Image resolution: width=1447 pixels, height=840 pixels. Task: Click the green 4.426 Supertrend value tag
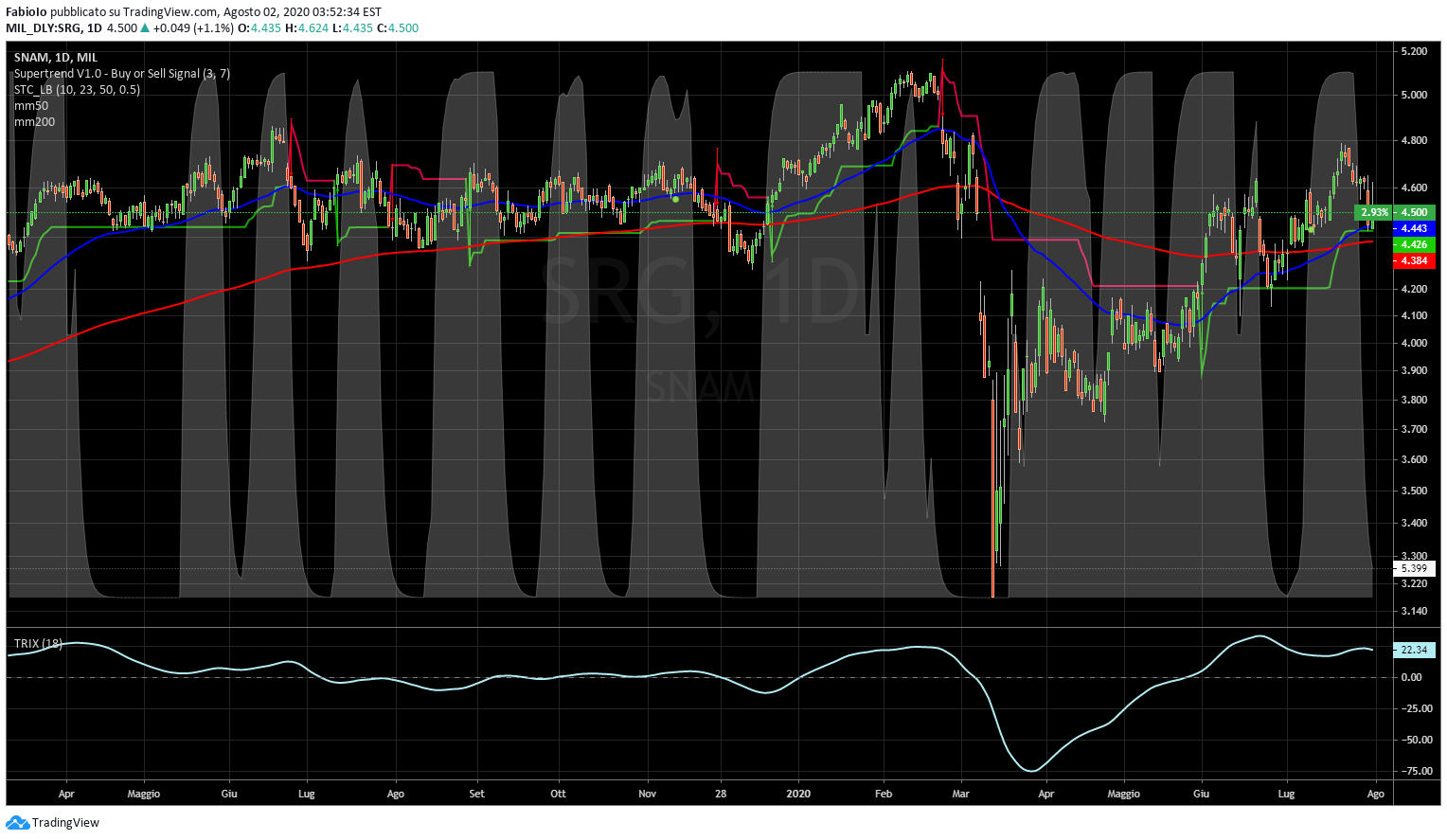click(1414, 244)
